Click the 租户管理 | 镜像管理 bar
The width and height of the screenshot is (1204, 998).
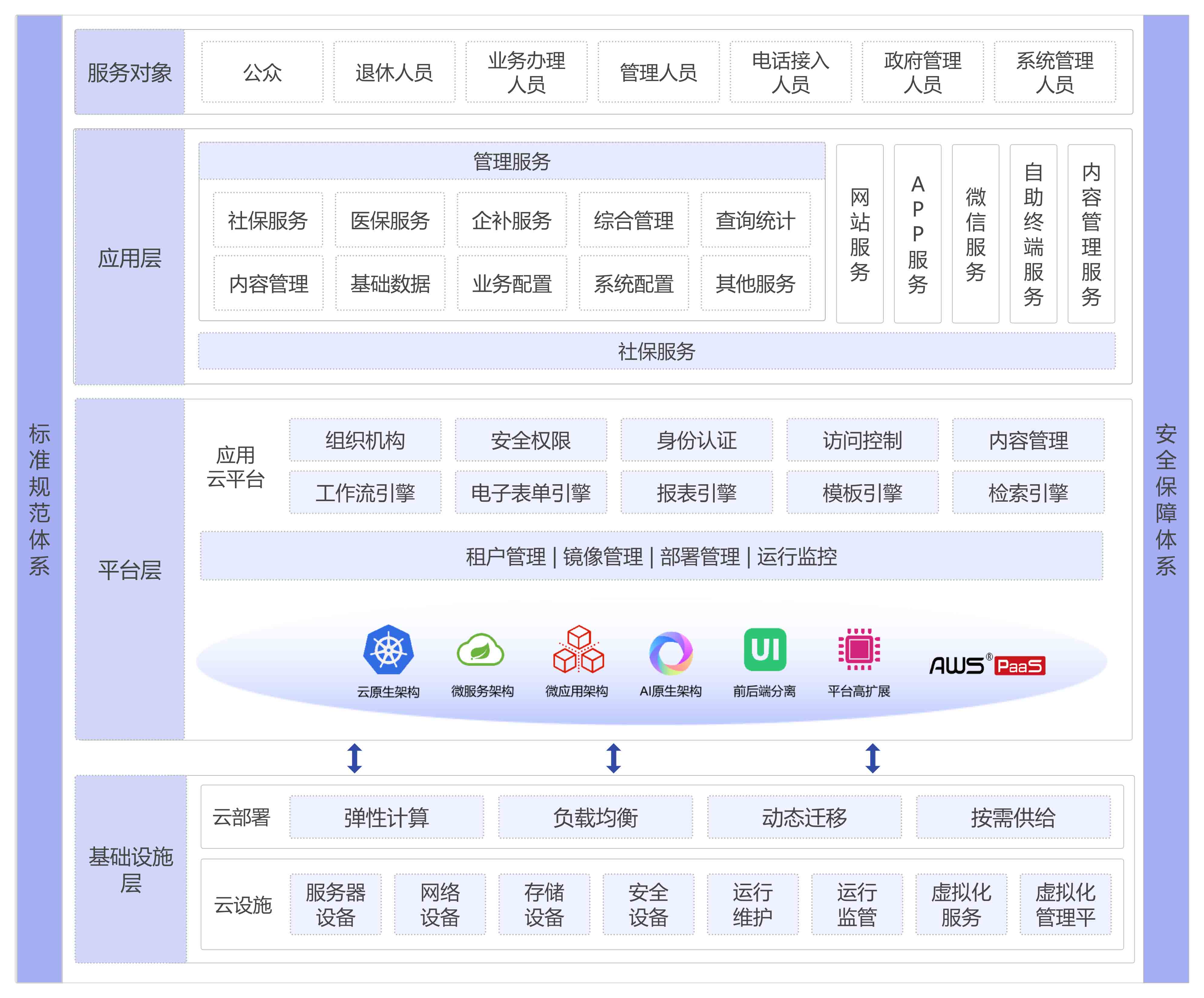(x=651, y=556)
